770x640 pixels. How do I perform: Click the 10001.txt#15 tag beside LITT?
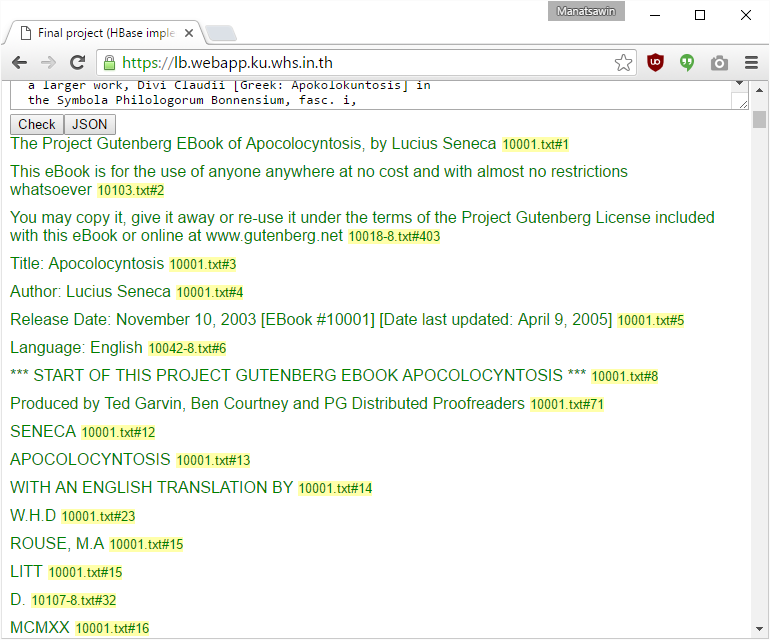85,573
